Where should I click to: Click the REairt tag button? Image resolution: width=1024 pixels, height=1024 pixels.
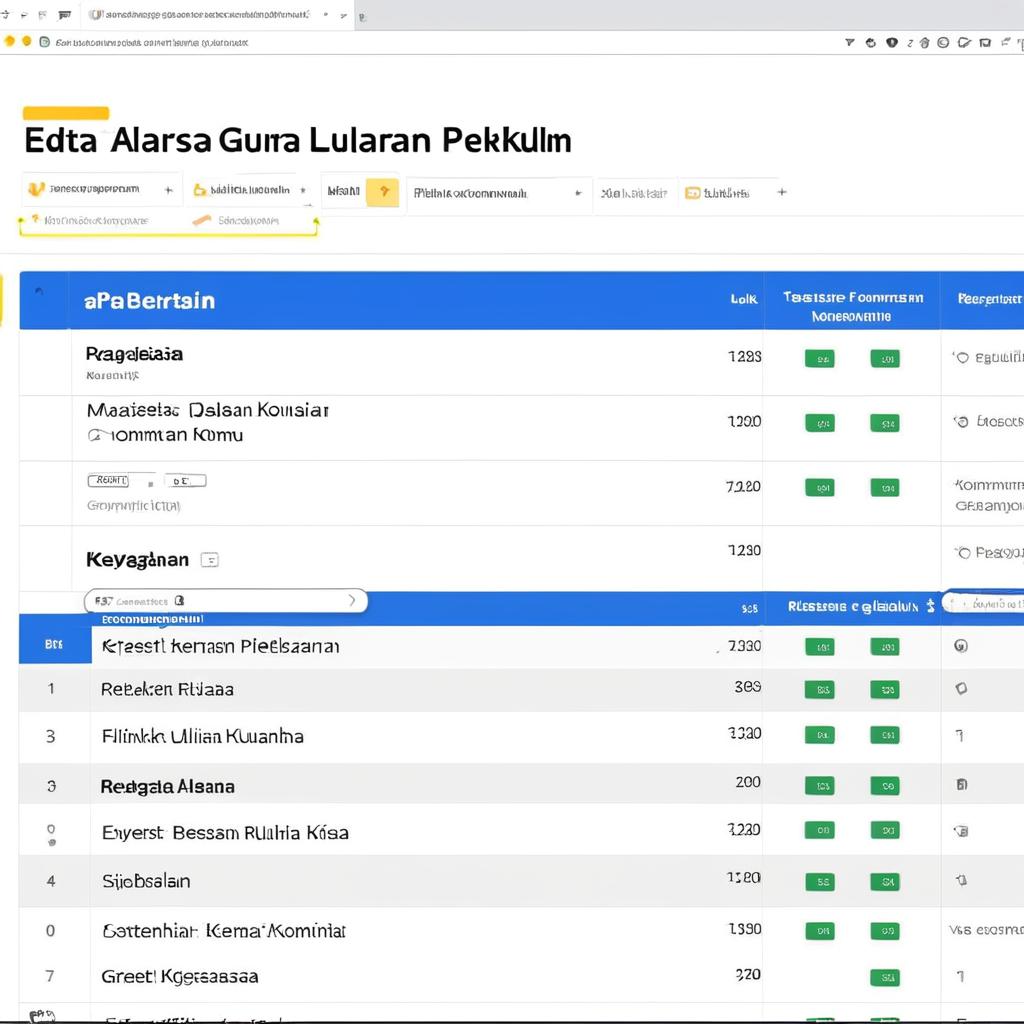click(108, 481)
